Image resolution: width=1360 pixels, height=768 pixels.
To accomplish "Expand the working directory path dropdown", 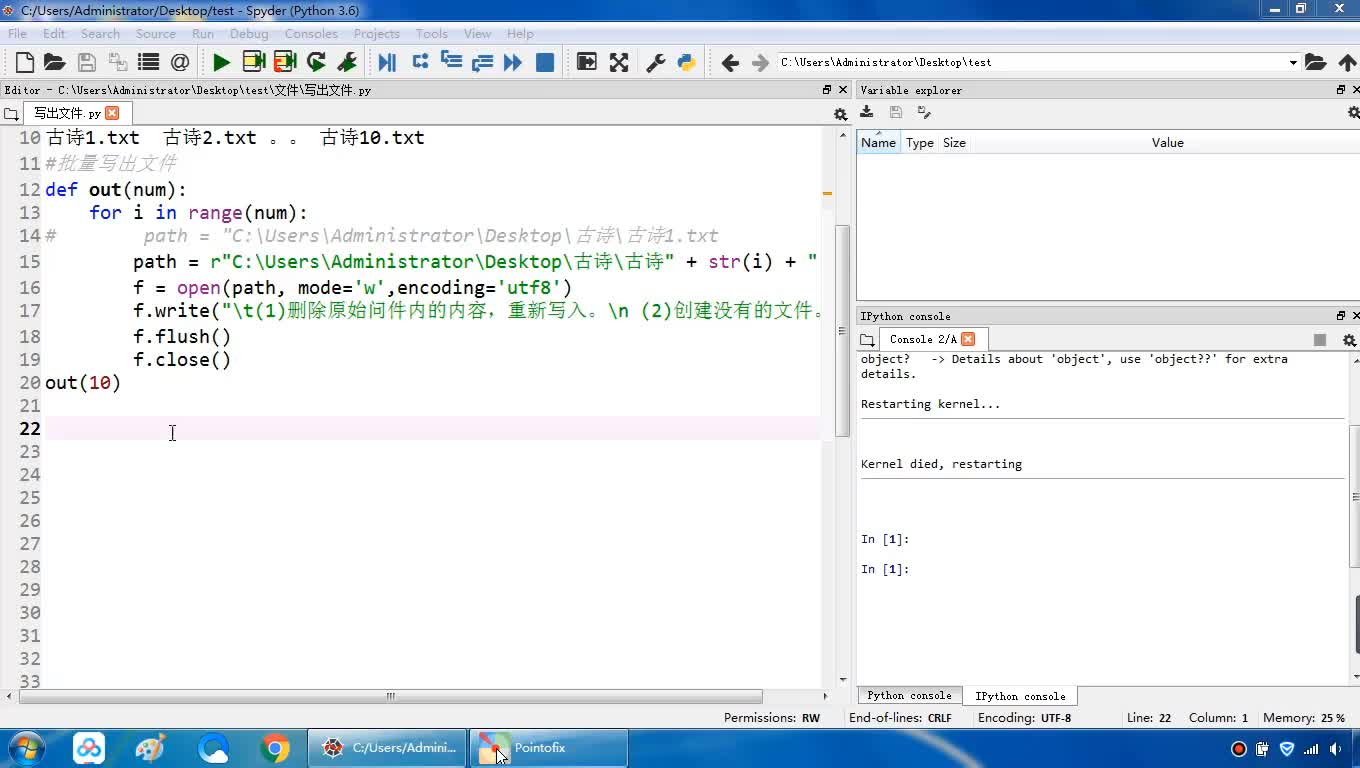I will click(x=1292, y=62).
